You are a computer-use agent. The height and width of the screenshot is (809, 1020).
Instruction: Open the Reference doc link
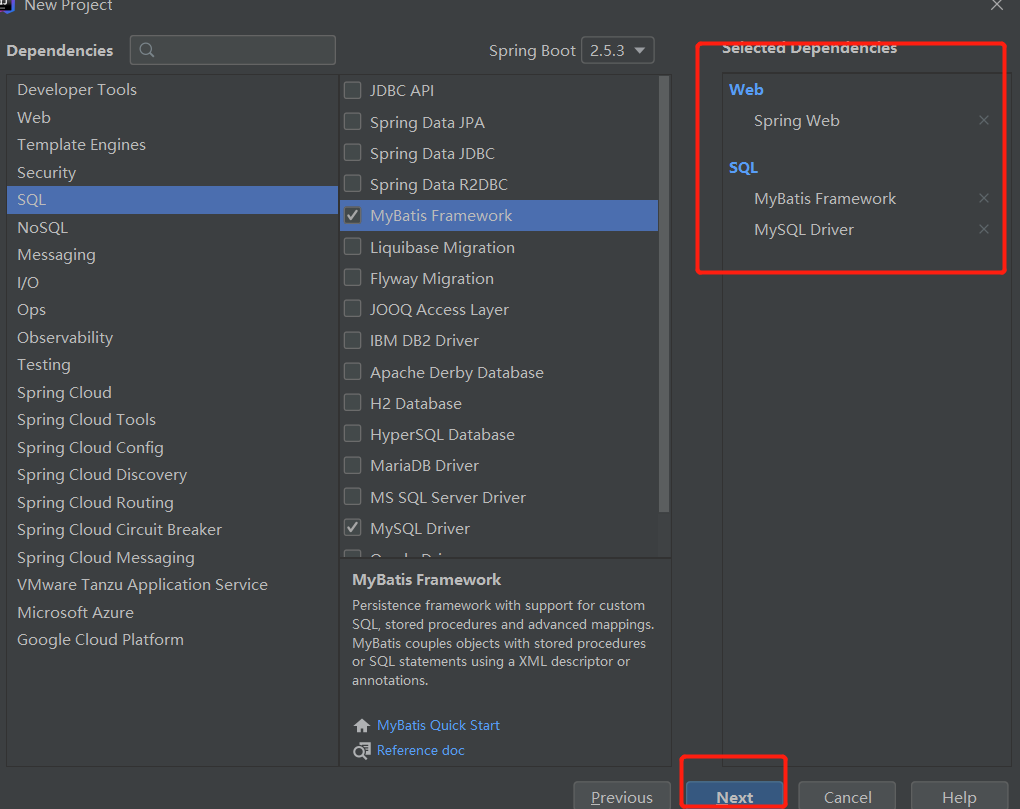[x=421, y=750]
